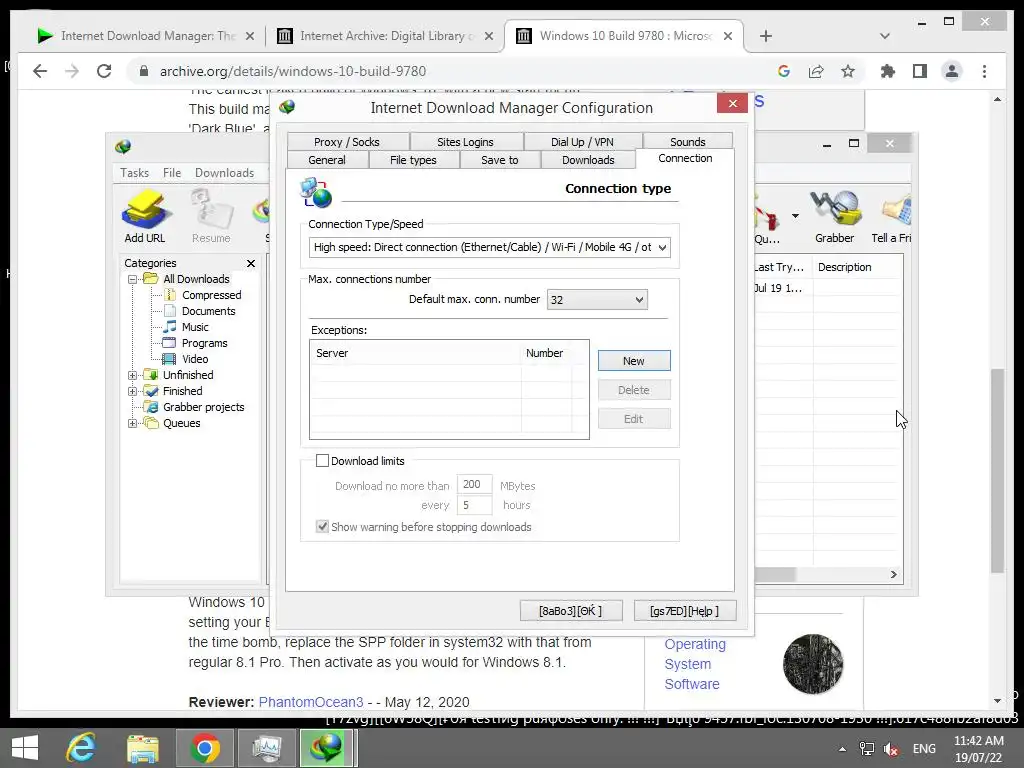Viewport: 1024px width, 768px height.
Task: Close the Categories panel
Action: tap(251, 263)
